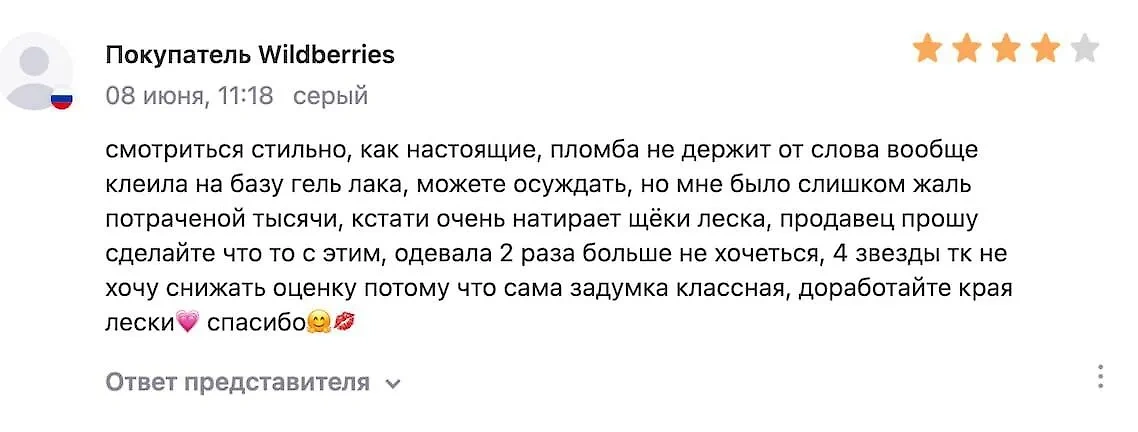Click the first orange rating star

pyautogui.click(x=927, y=48)
